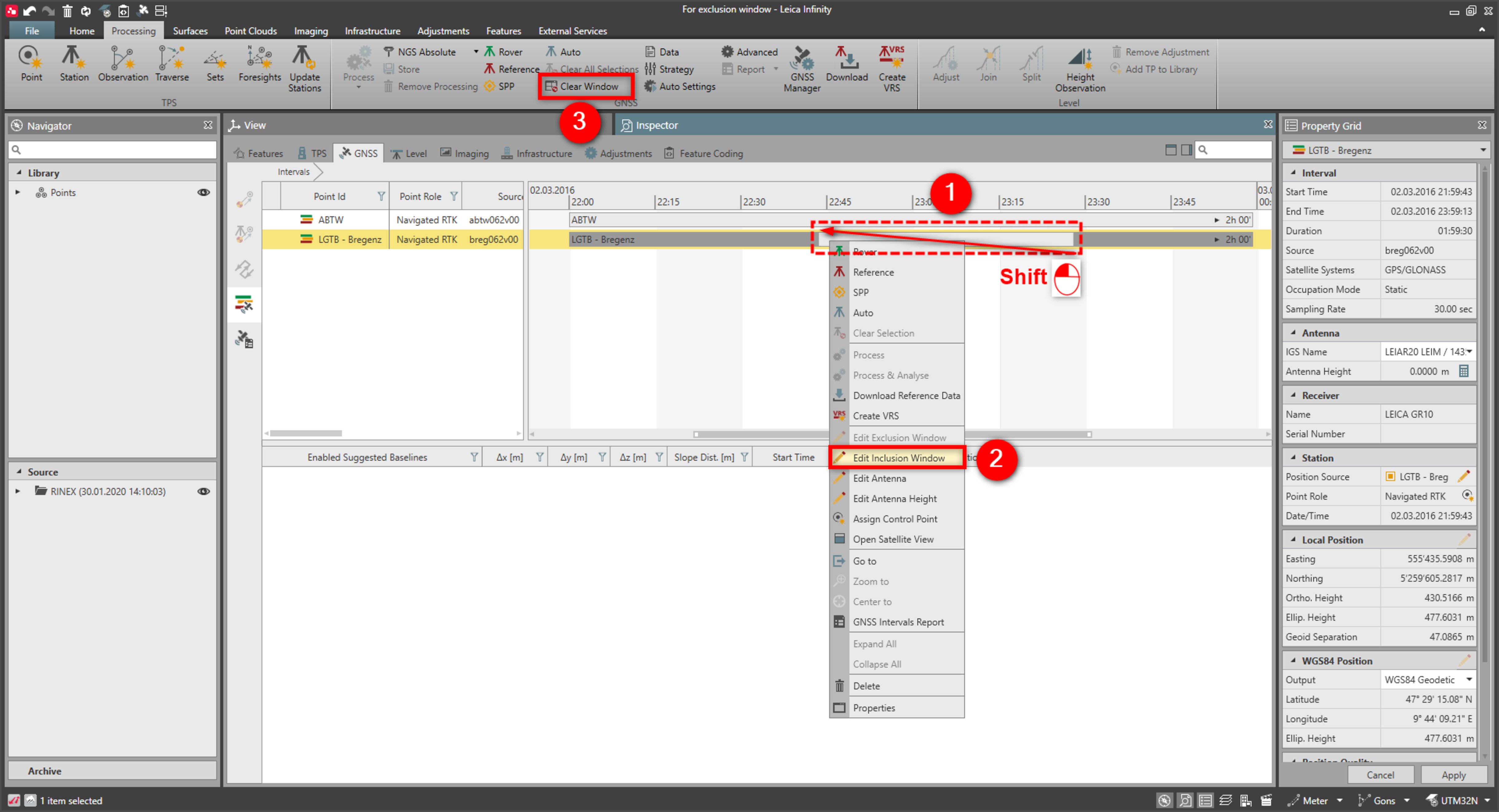Image resolution: width=1499 pixels, height=812 pixels.
Task: Choose Download Reference Data from context menu
Action: pyautogui.click(x=897, y=395)
